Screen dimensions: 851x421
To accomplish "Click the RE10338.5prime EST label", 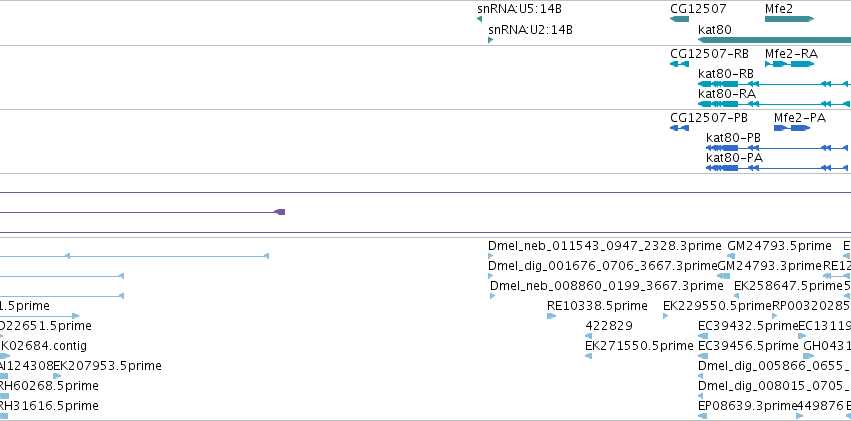I will coord(597,306).
